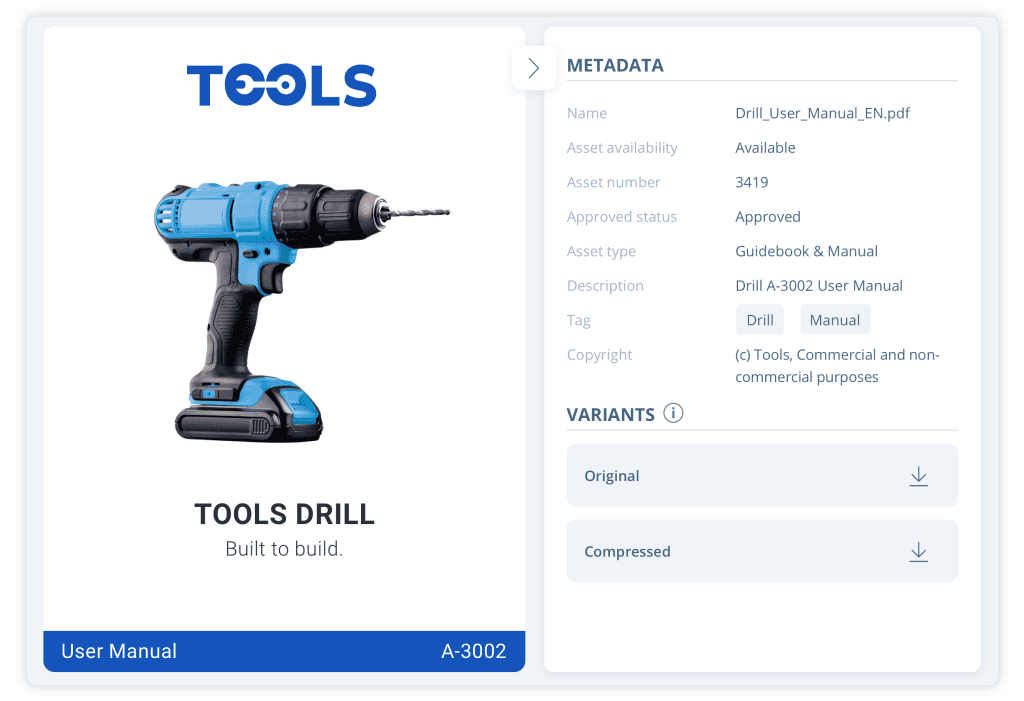Collapse the metadata panel with the chevron

pyautogui.click(x=533, y=68)
